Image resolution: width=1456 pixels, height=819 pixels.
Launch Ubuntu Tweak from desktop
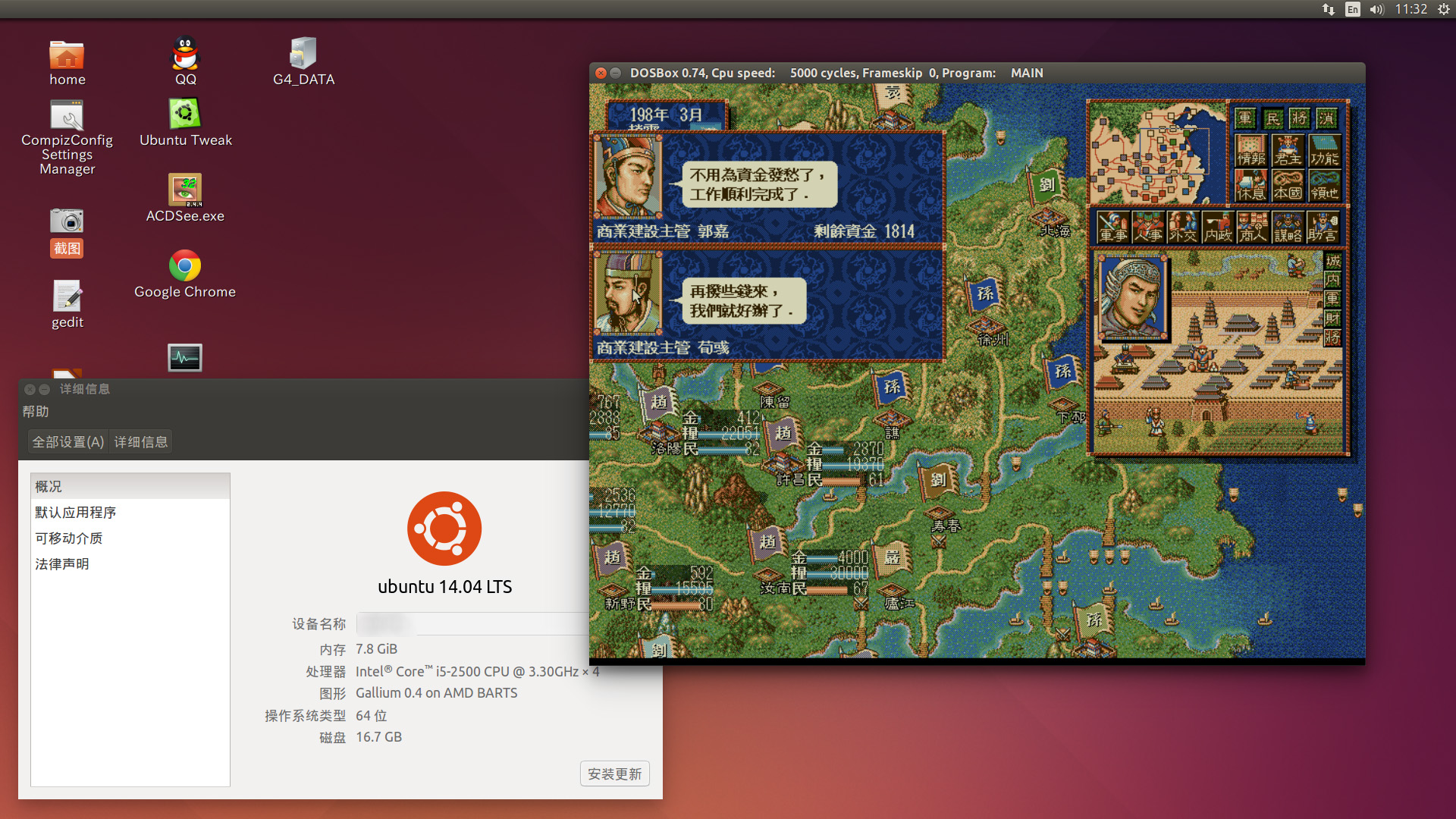[x=185, y=123]
